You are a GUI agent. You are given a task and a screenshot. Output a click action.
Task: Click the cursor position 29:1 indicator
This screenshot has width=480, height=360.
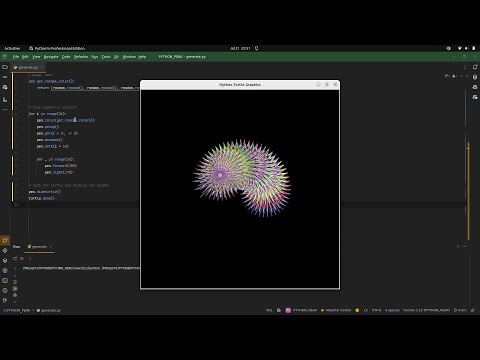pos(269,310)
